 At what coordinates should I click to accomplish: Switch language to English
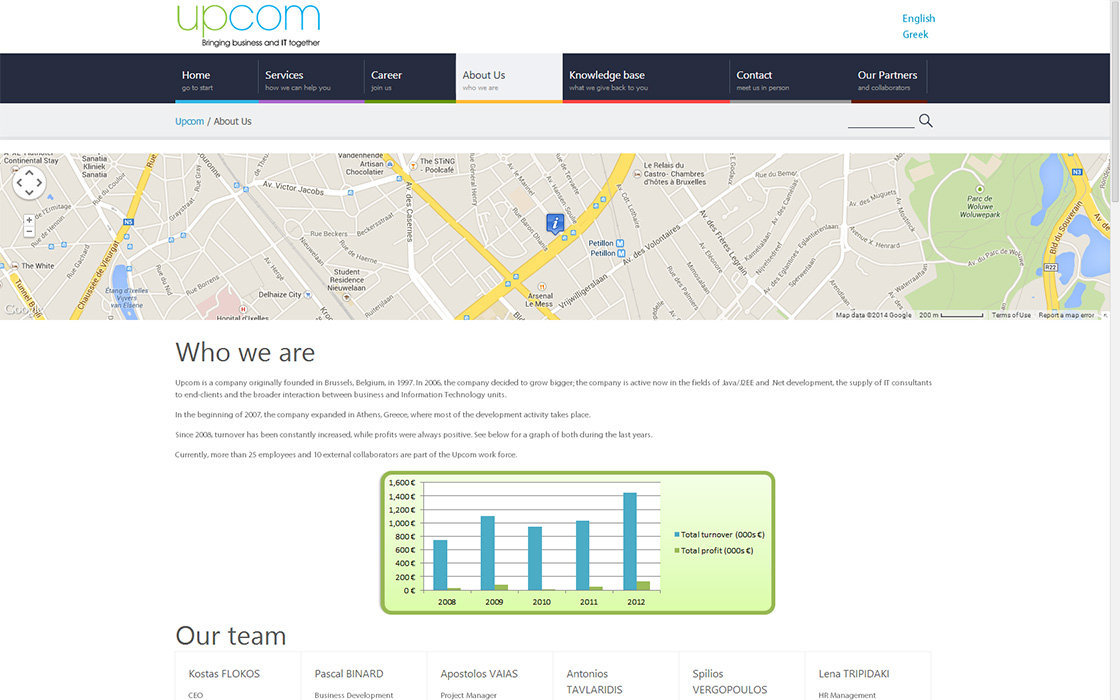[x=918, y=18]
